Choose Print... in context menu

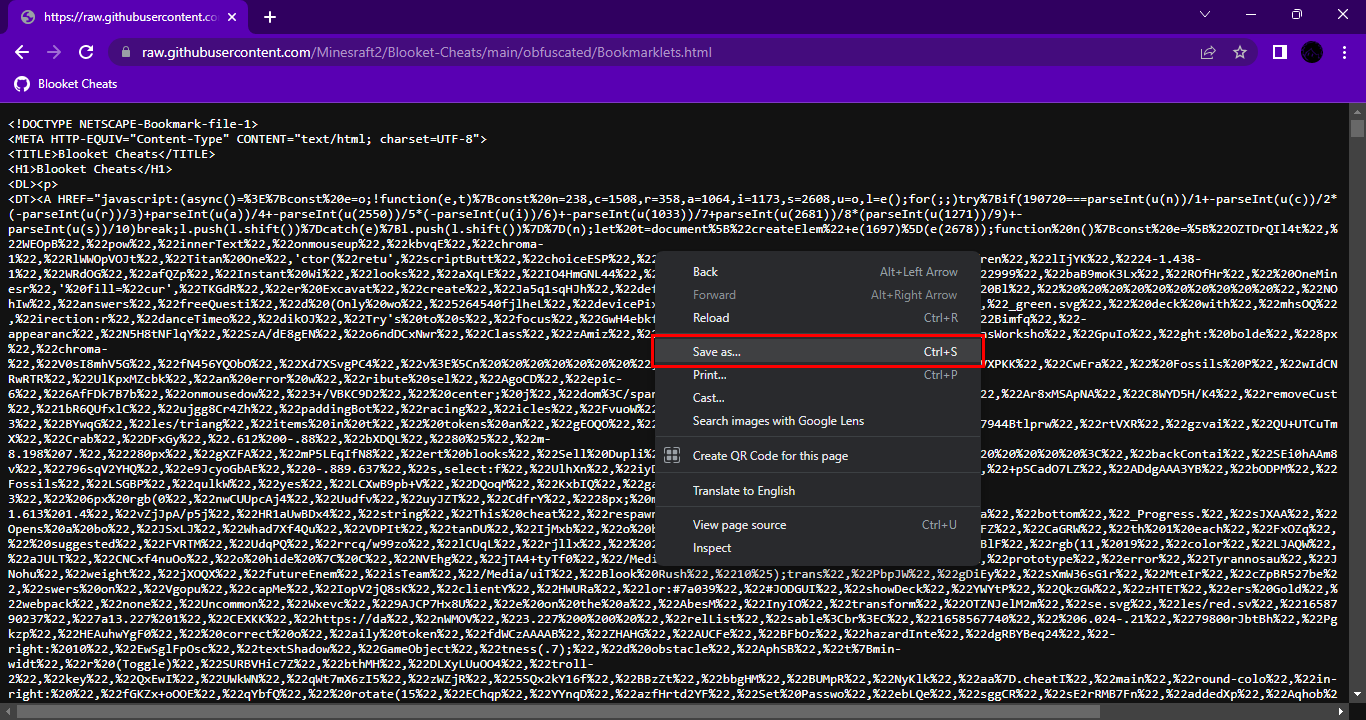[817, 375]
